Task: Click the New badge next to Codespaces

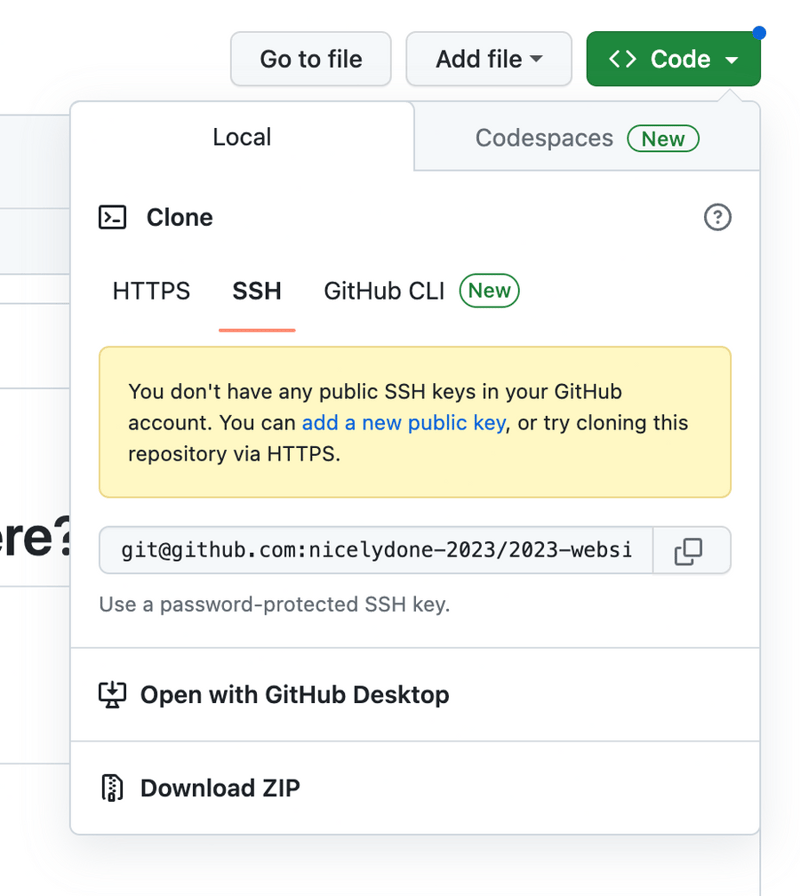Action: (x=663, y=139)
